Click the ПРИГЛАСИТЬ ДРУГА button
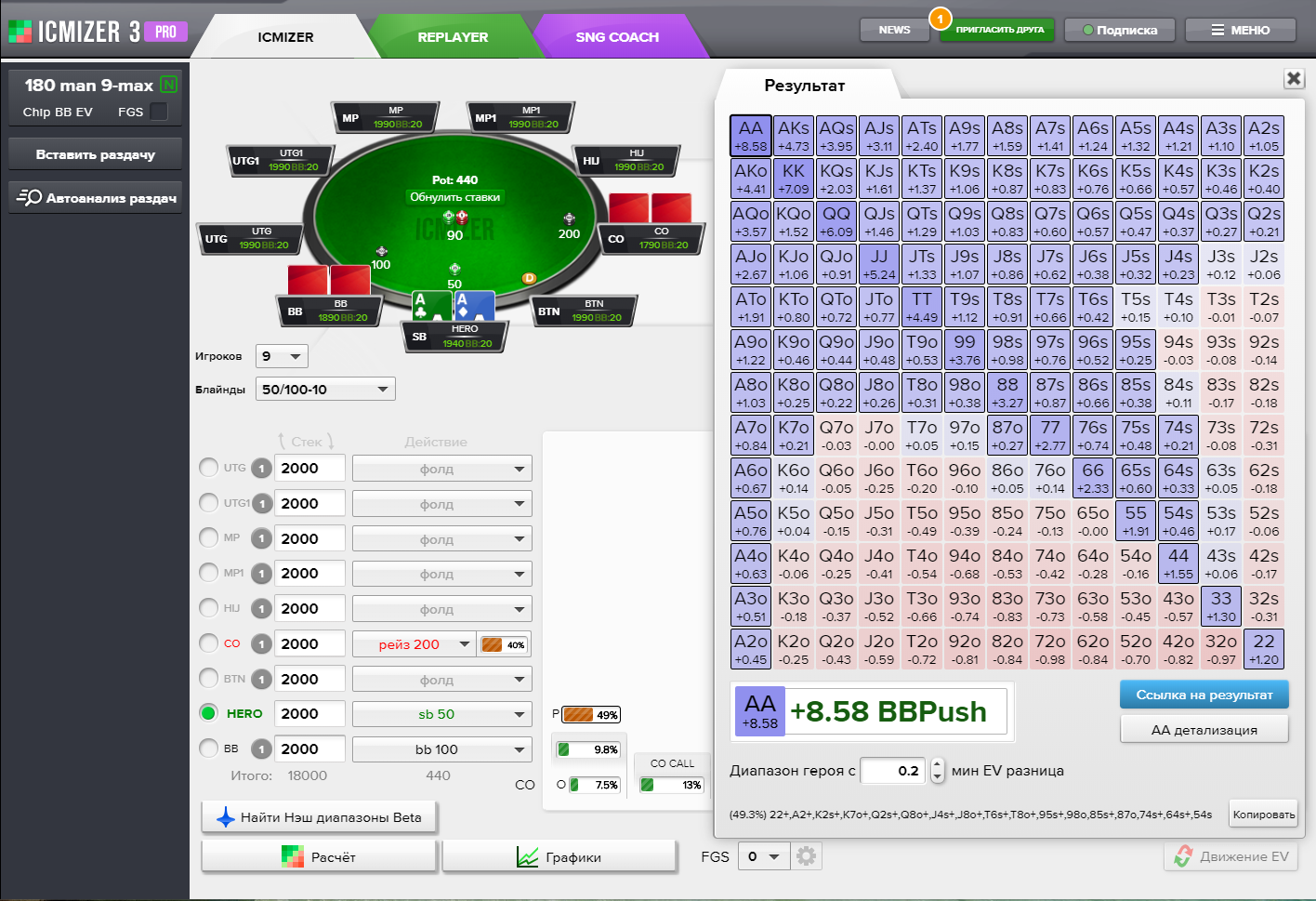The width and height of the screenshot is (1316, 901). [x=999, y=30]
